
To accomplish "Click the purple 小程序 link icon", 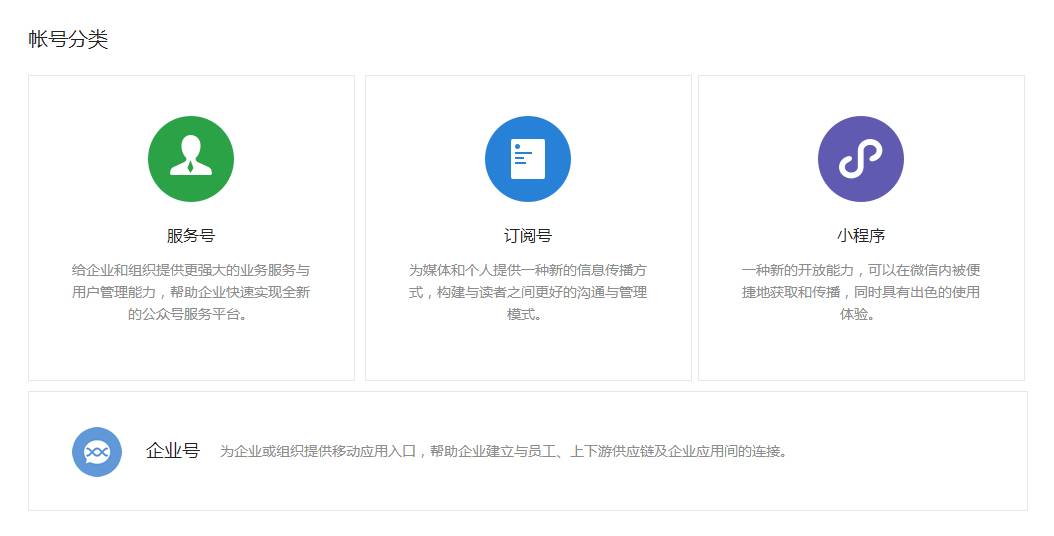I will pos(860,159).
